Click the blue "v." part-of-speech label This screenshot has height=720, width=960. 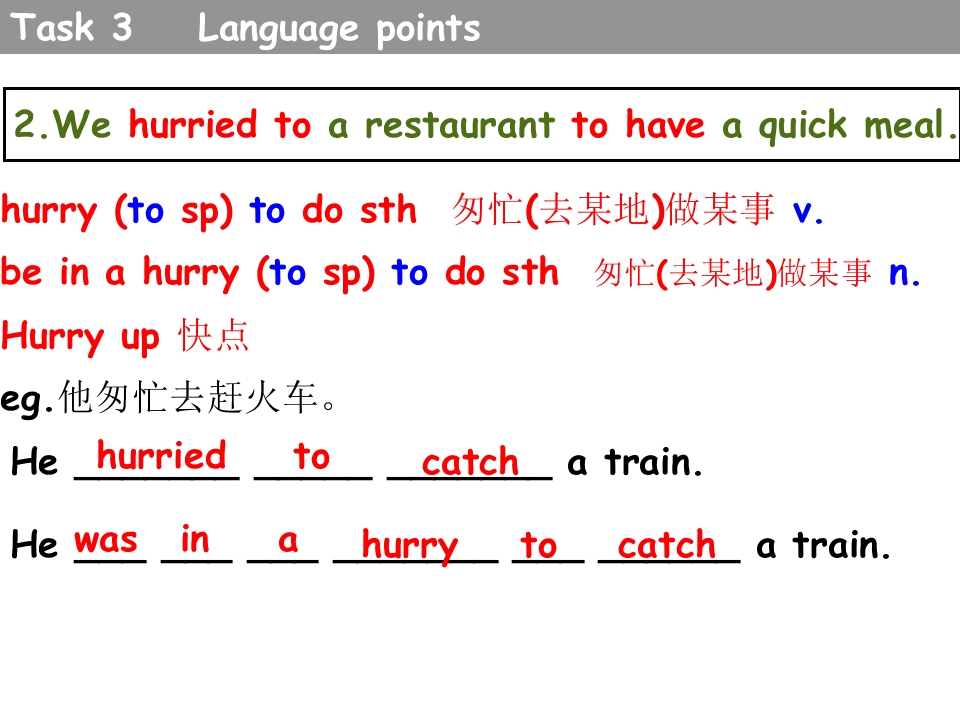coord(808,211)
